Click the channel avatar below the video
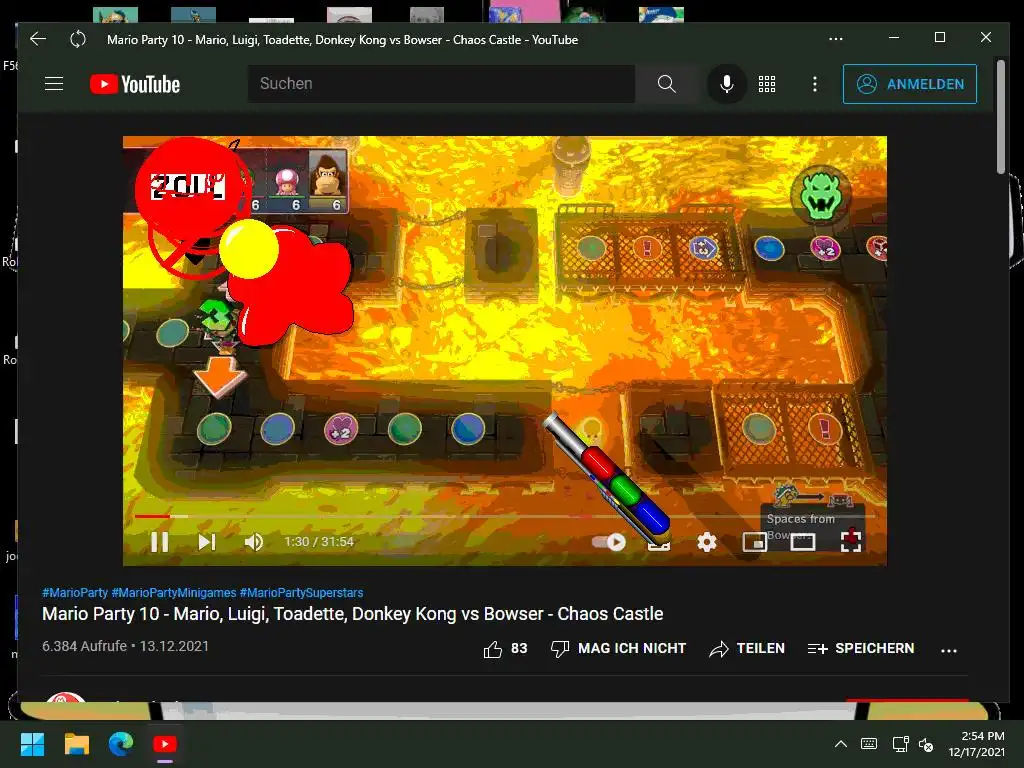This screenshot has height=768, width=1024. pos(65,696)
